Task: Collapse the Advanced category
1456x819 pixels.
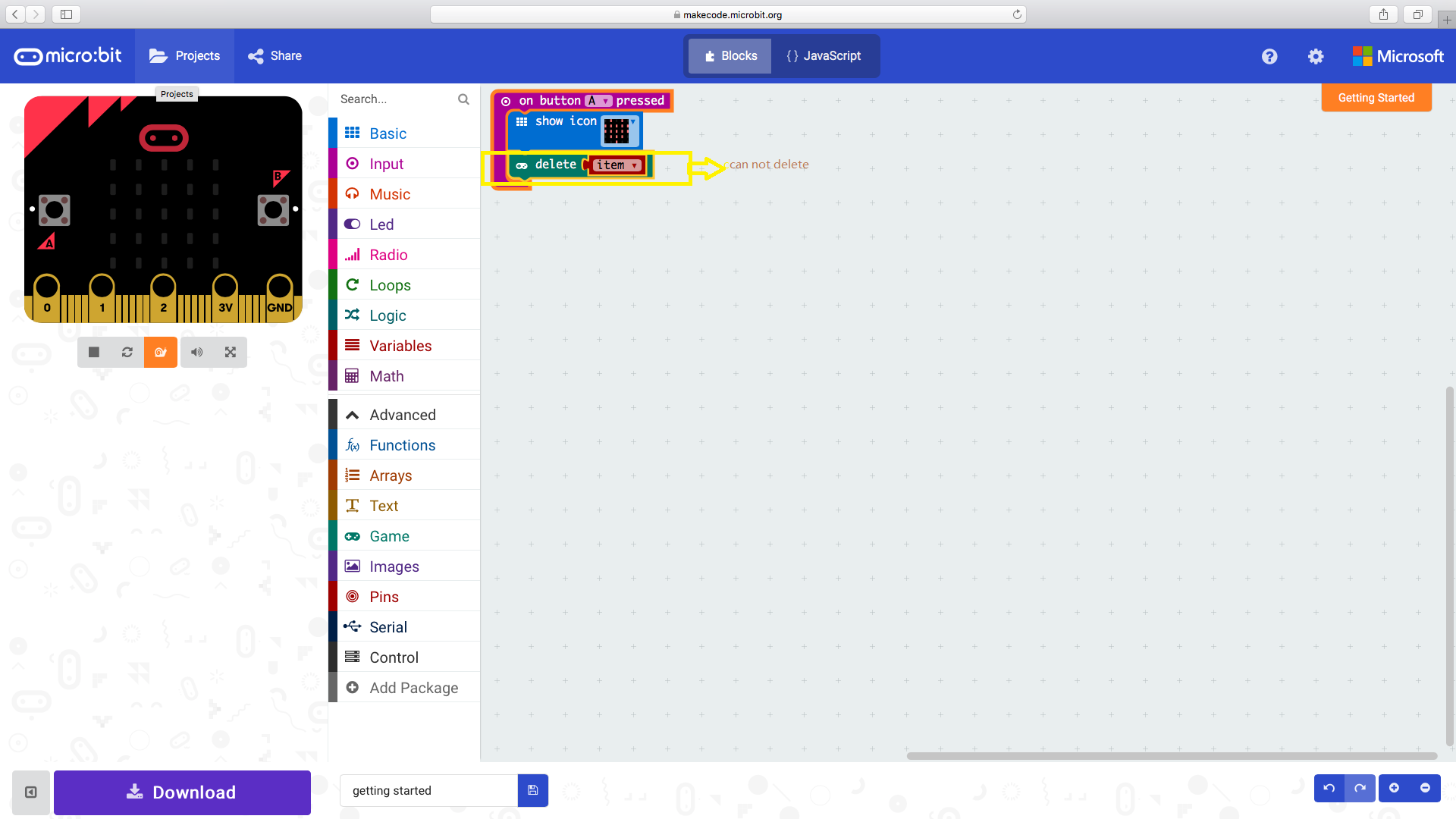Action: pyautogui.click(x=403, y=415)
